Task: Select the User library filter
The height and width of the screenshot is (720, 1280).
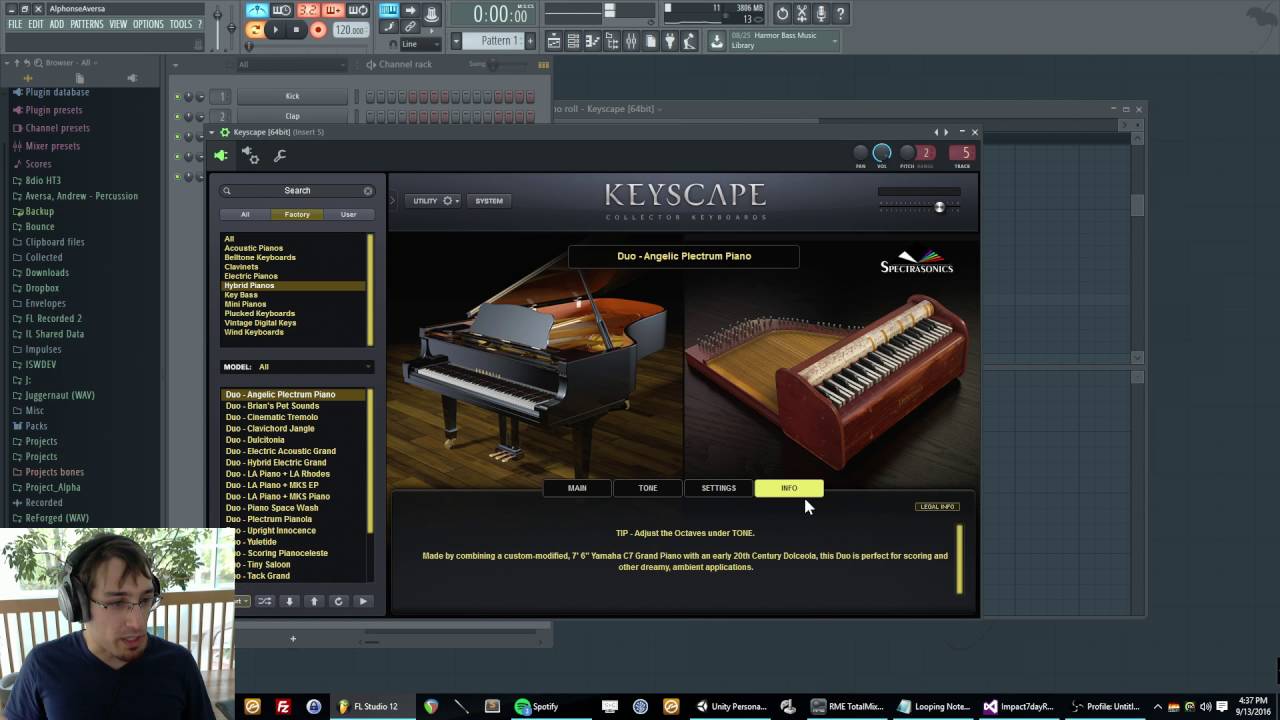Action: (x=348, y=214)
